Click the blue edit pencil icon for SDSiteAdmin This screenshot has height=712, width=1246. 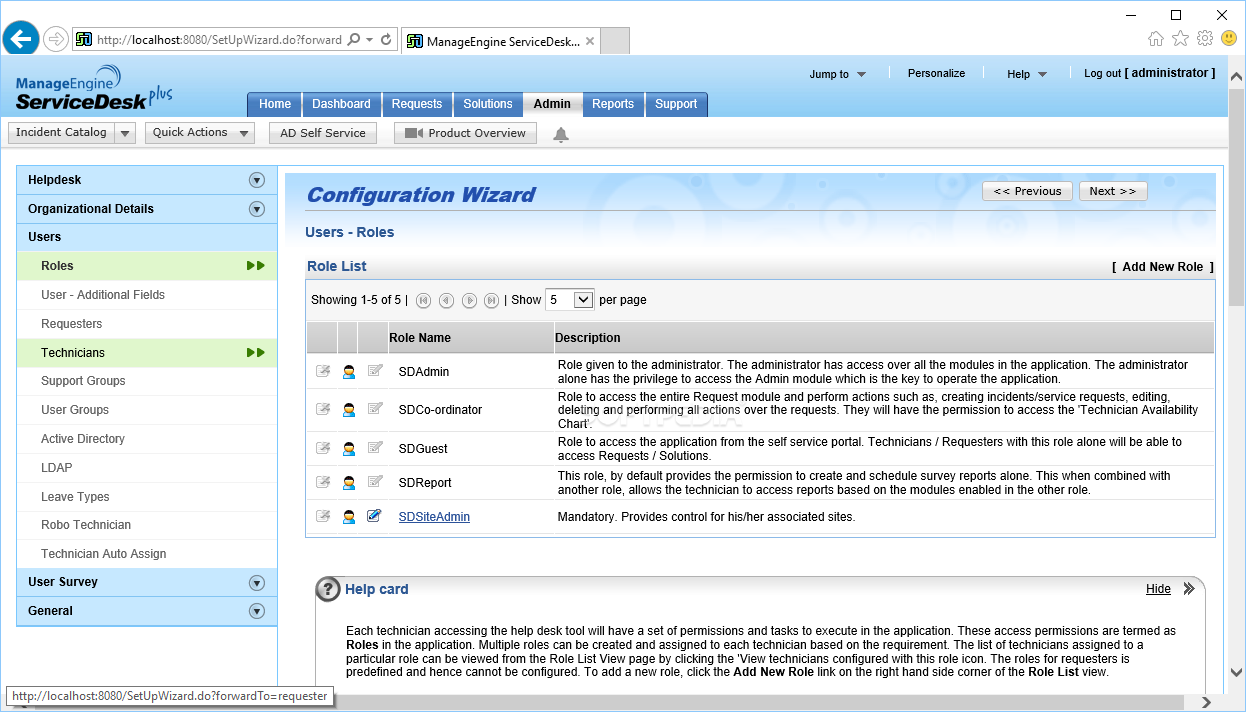(374, 516)
